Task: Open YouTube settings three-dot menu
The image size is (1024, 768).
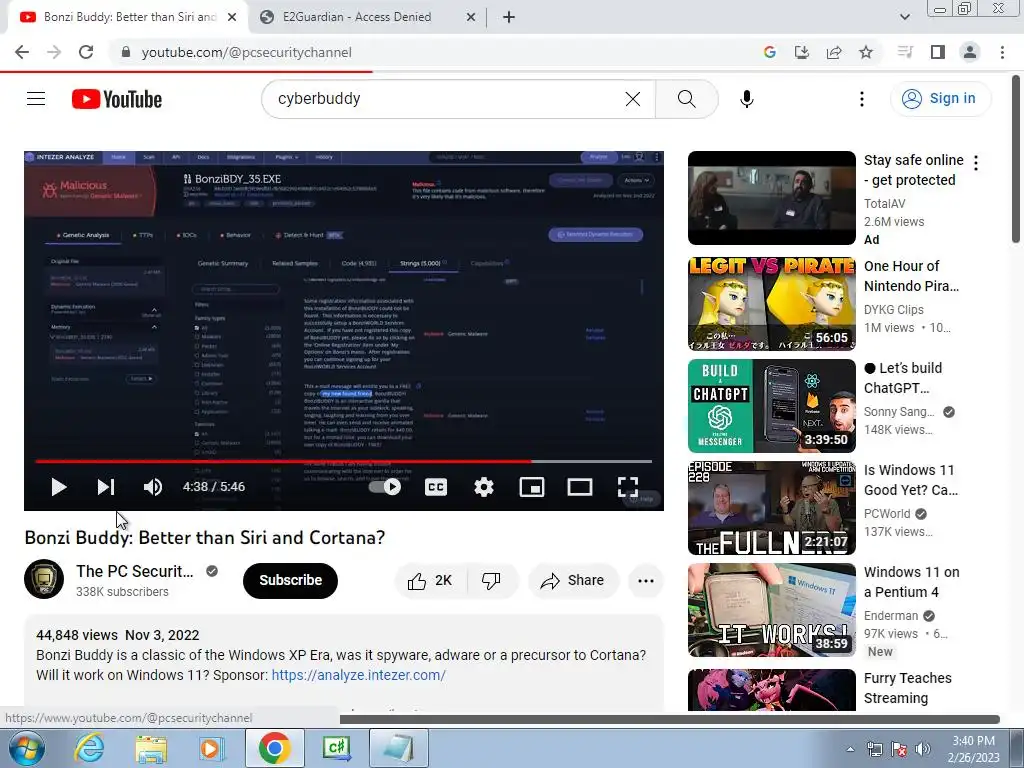Action: pyautogui.click(x=862, y=99)
